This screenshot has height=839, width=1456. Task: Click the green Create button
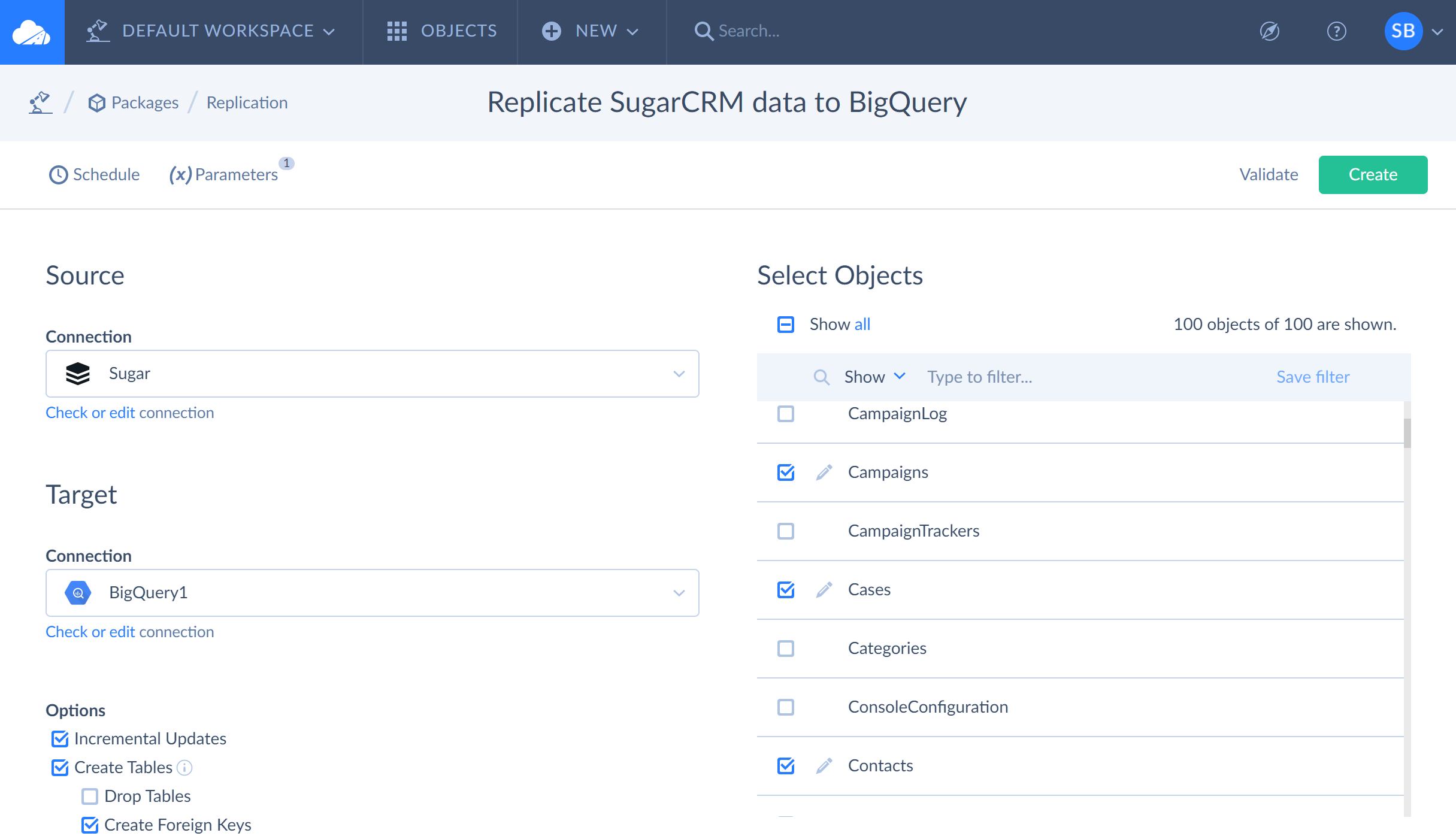[1373, 175]
